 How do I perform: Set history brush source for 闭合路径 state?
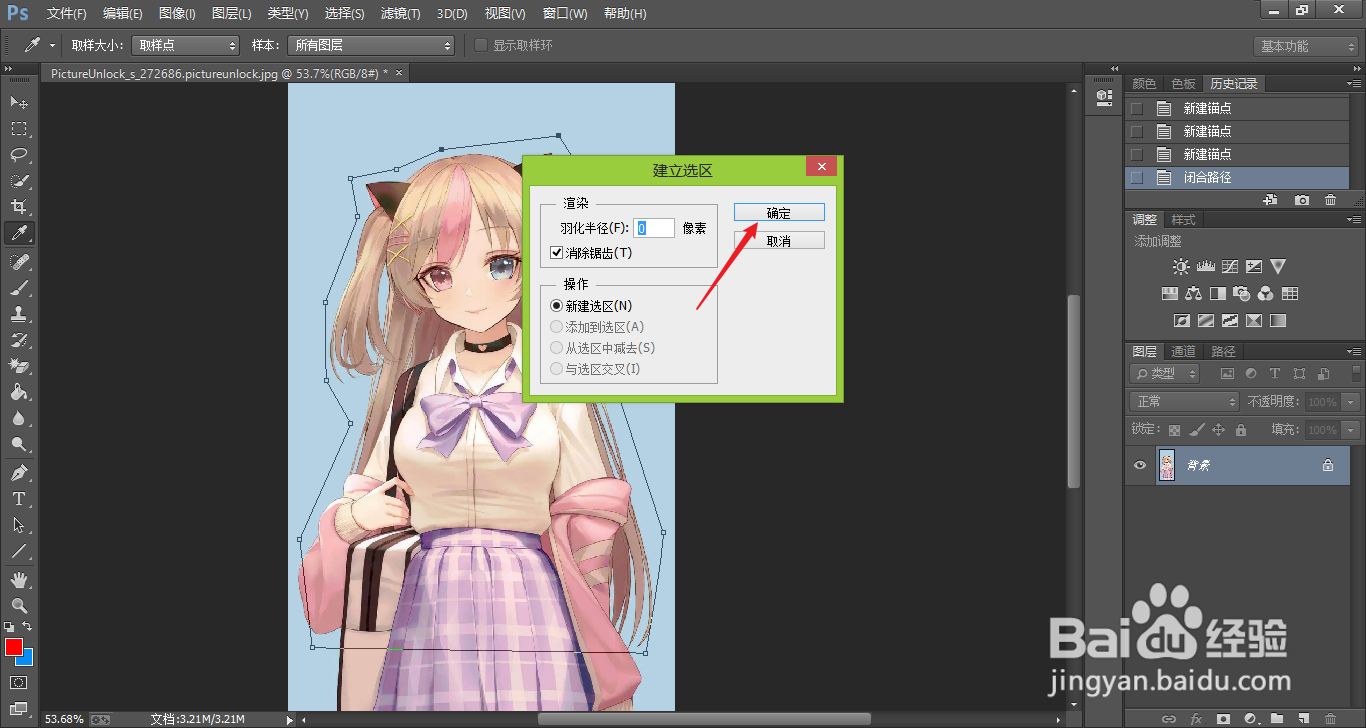(x=1136, y=178)
